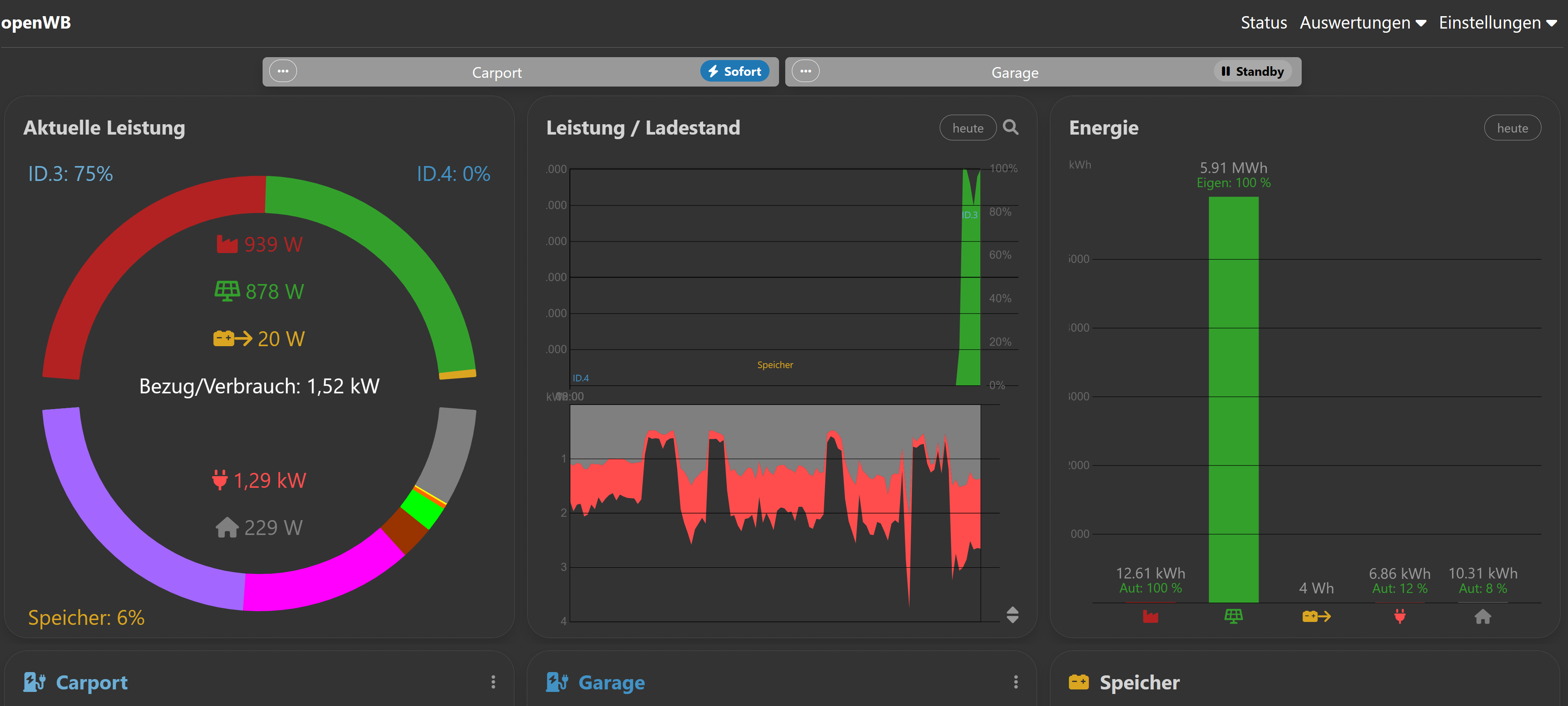
Task: Click the red plug icon under Energie chart
Action: [1399, 617]
